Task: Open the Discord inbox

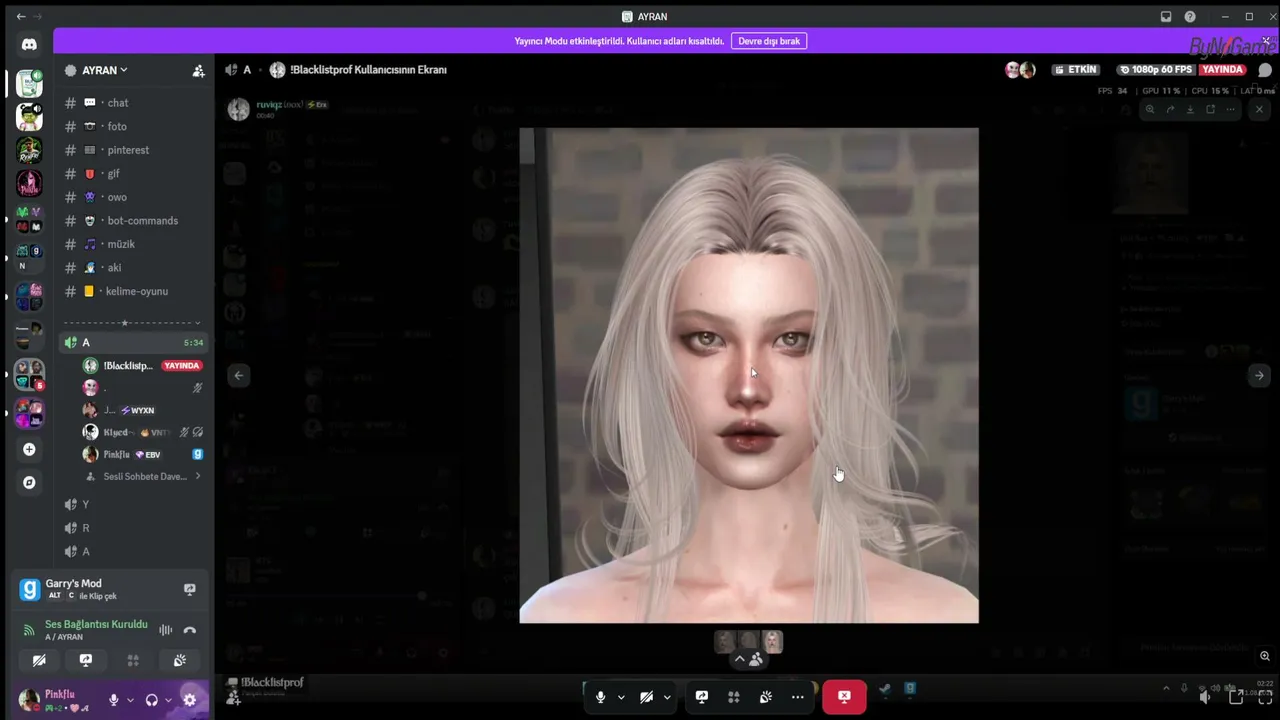Action: [1166, 17]
